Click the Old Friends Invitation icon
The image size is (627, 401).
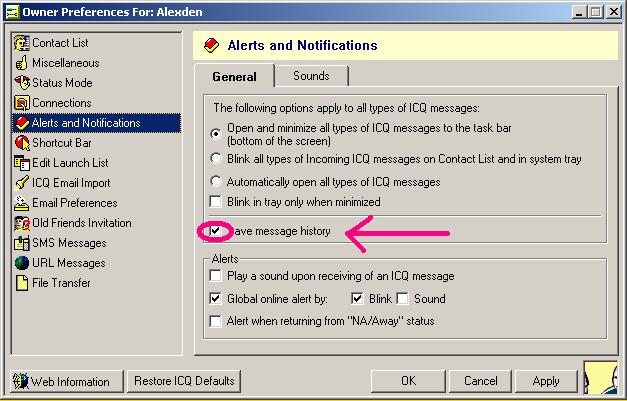point(22,223)
